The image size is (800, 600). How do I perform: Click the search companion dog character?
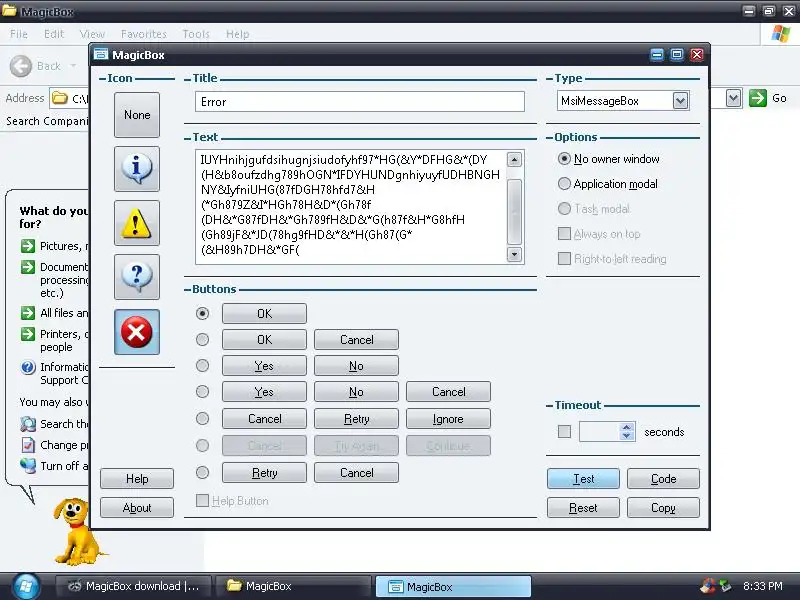77,531
